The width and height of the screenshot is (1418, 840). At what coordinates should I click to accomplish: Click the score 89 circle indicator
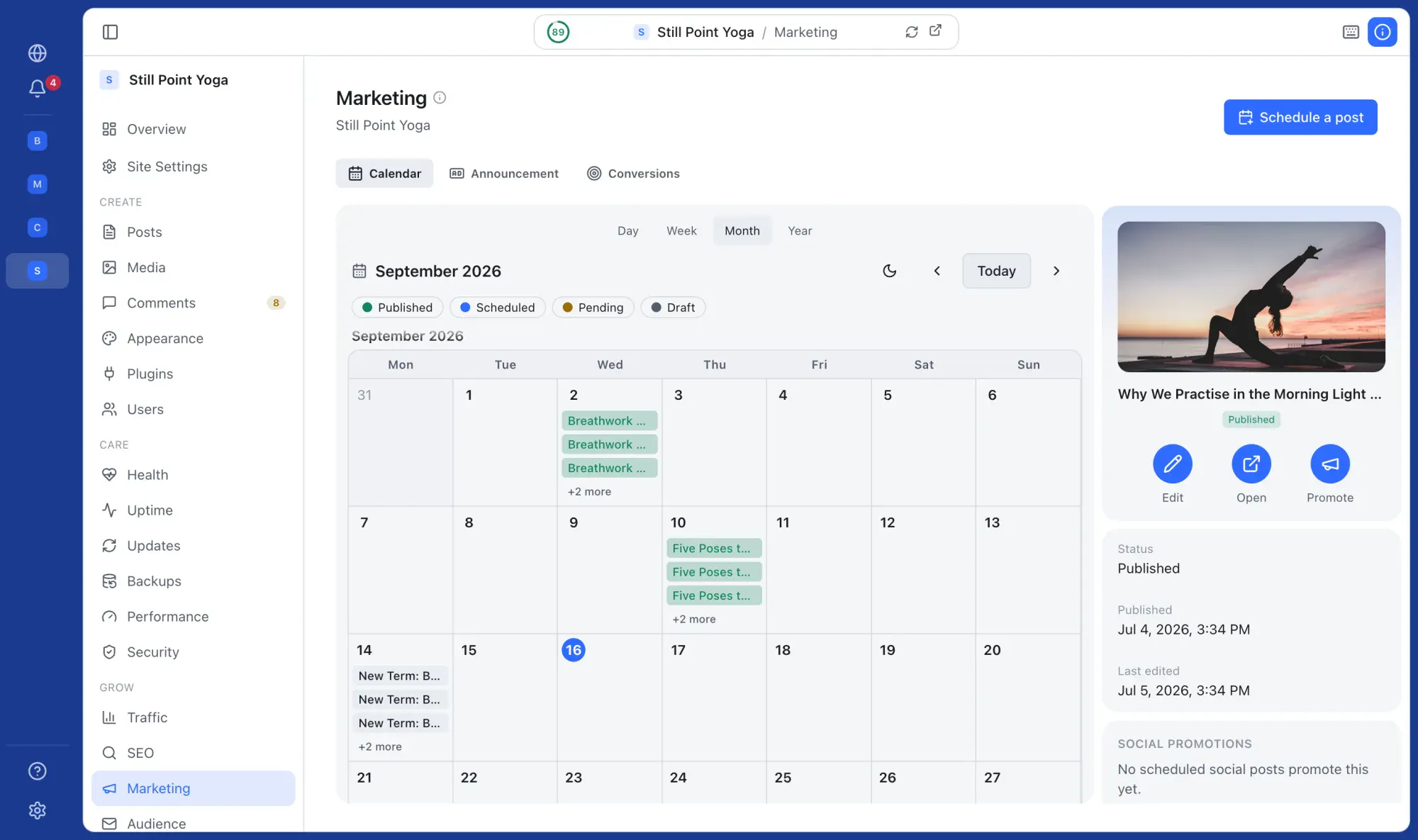(558, 32)
